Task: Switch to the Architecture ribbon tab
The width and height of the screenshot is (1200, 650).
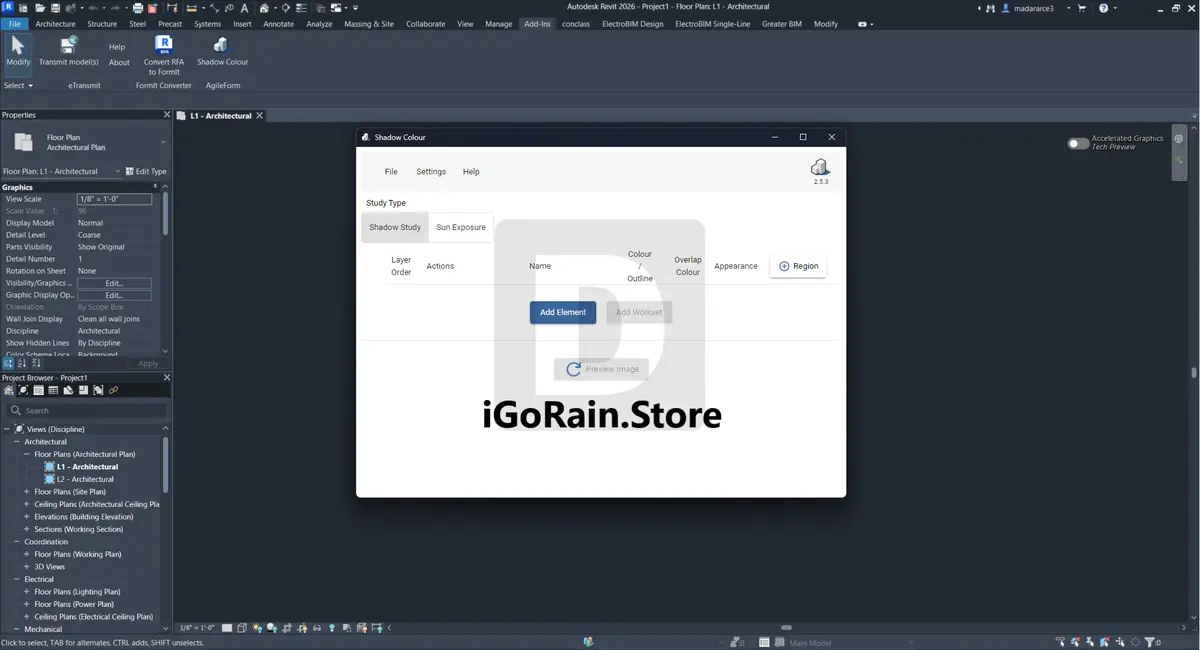Action: (x=55, y=24)
